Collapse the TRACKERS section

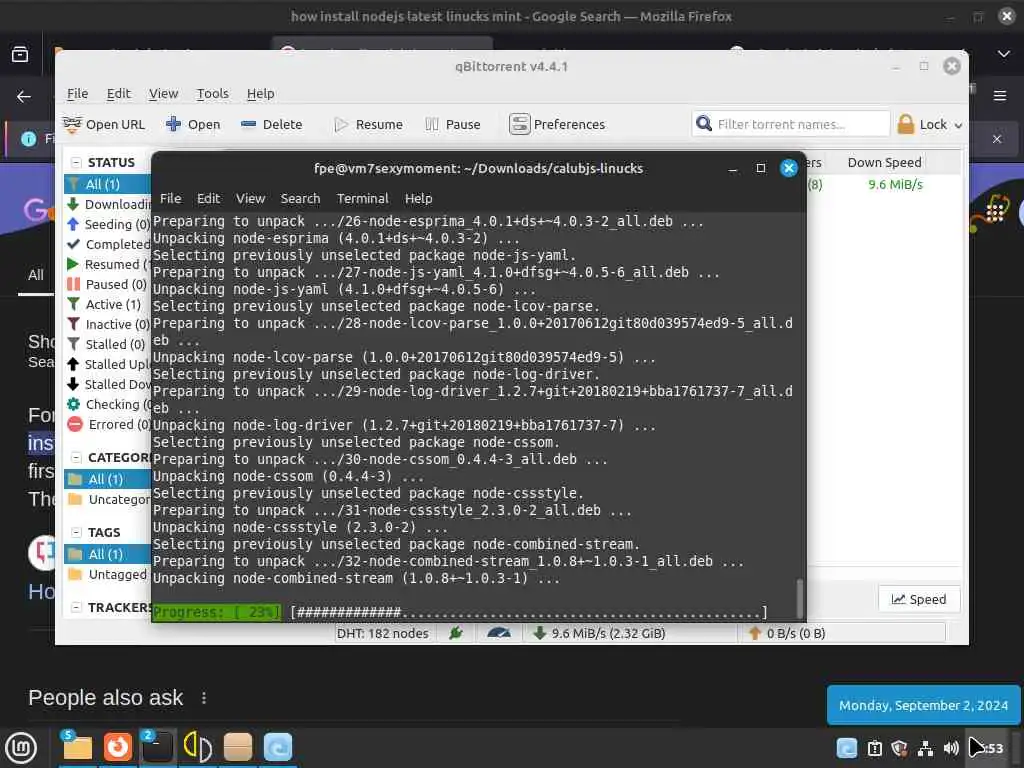[76, 607]
